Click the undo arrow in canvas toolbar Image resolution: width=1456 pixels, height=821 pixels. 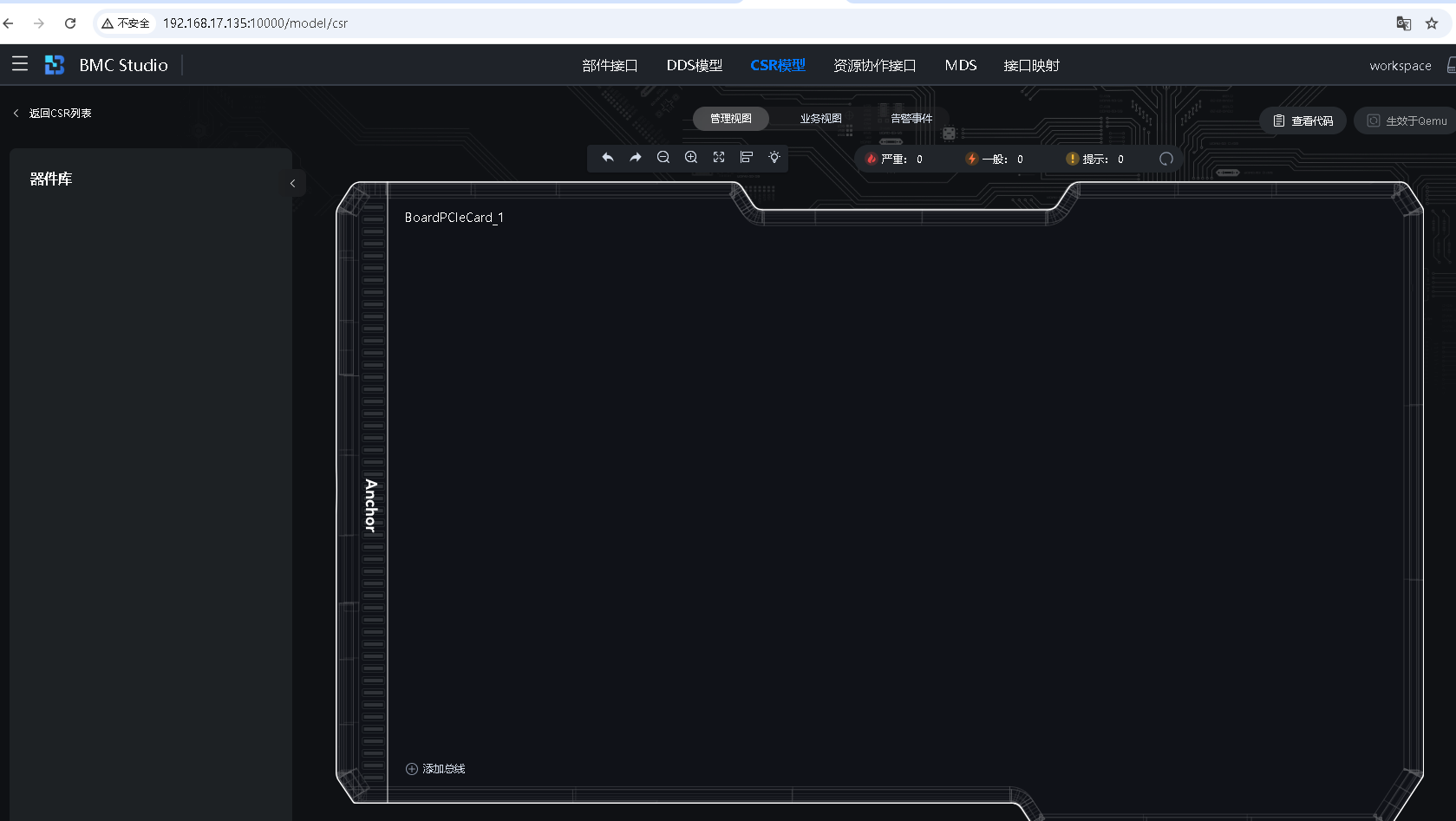click(x=608, y=158)
